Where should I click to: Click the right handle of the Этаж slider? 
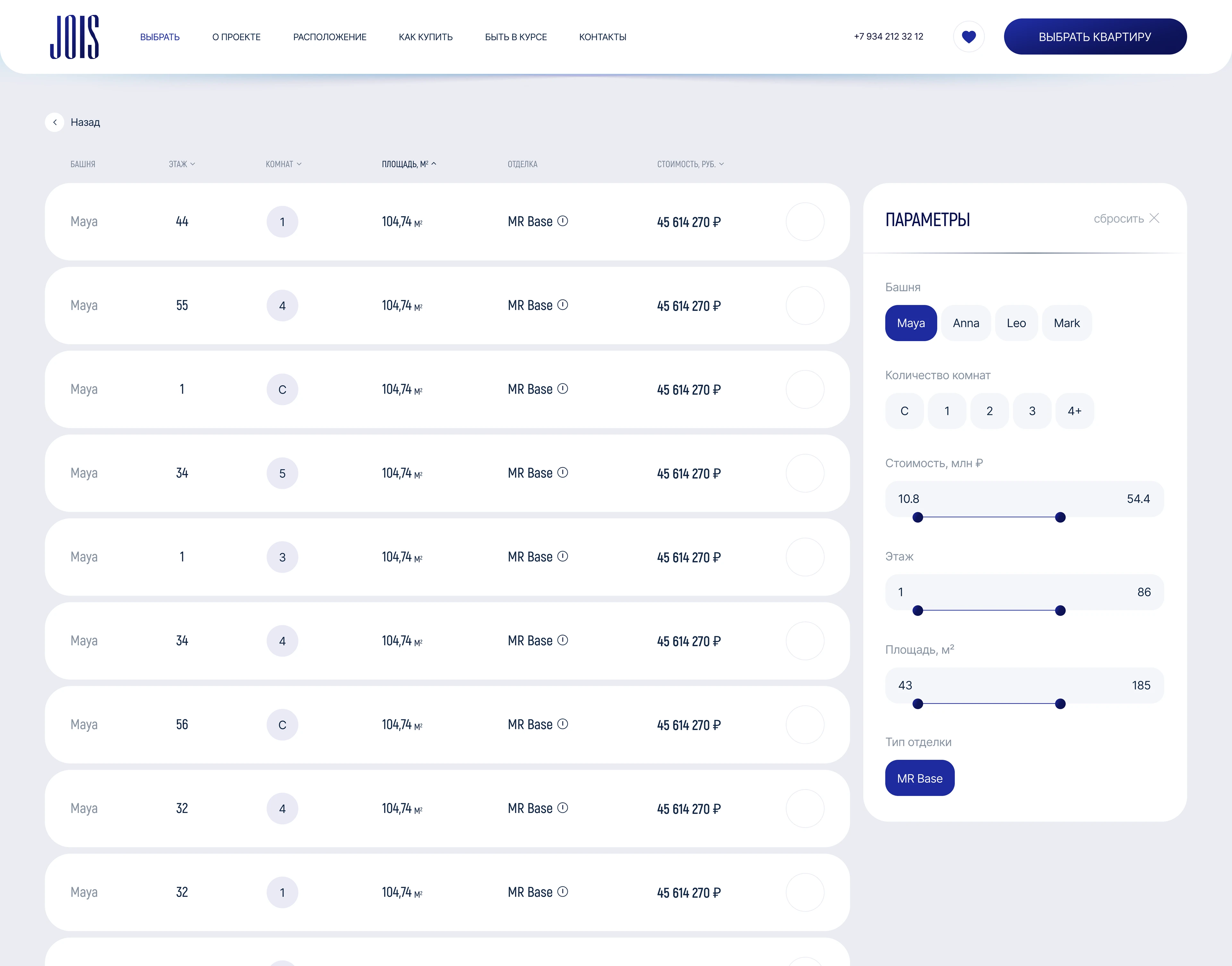pos(1060,611)
